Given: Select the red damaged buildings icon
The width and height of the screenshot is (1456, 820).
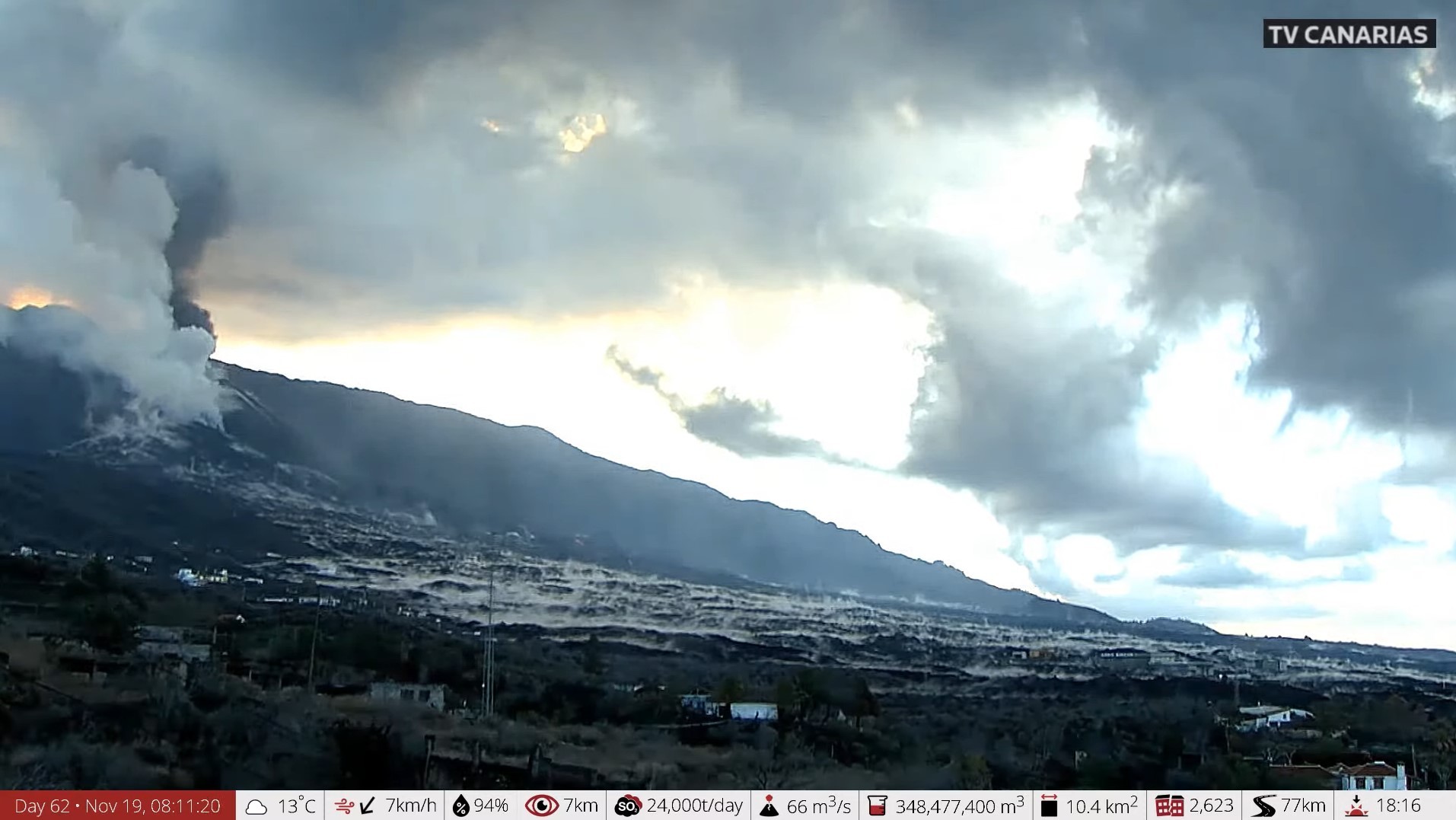Looking at the screenshot, I should point(1169,806).
